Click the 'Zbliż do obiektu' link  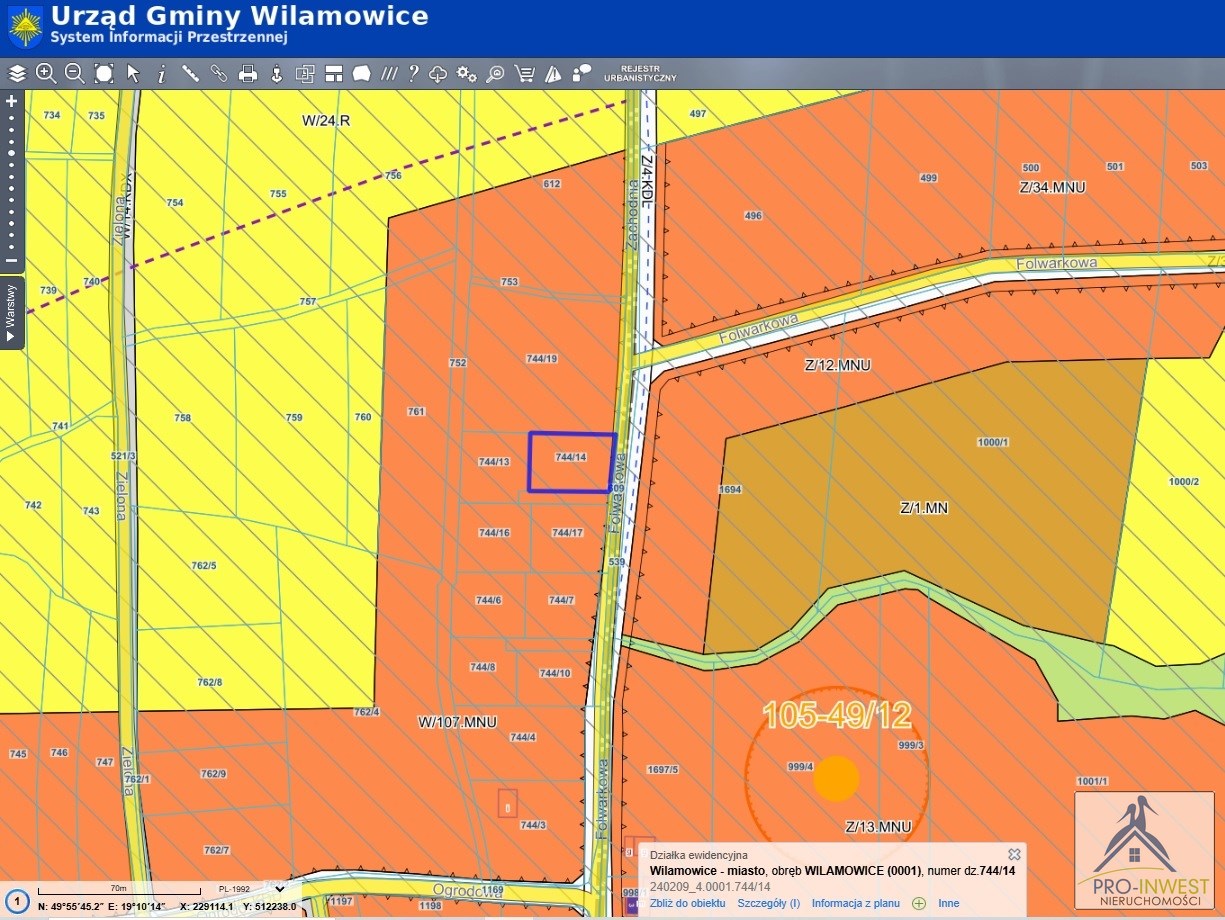coord(688,903)
